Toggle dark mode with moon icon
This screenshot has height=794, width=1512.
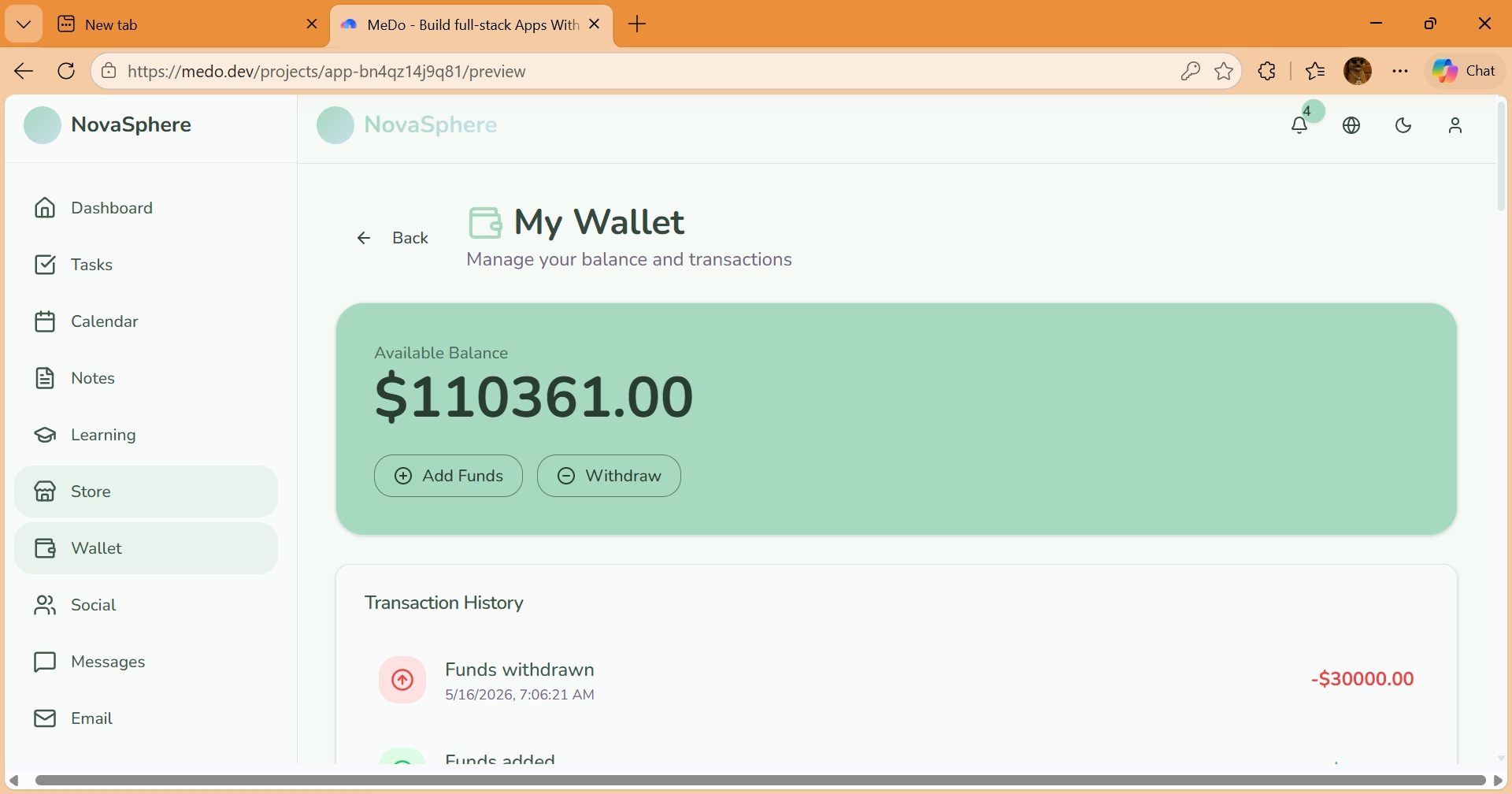pos(1403,125)
